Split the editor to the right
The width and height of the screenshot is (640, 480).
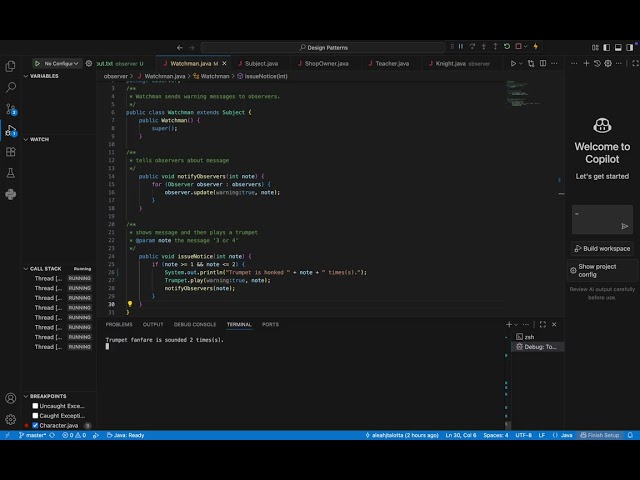tap(543, 63)
